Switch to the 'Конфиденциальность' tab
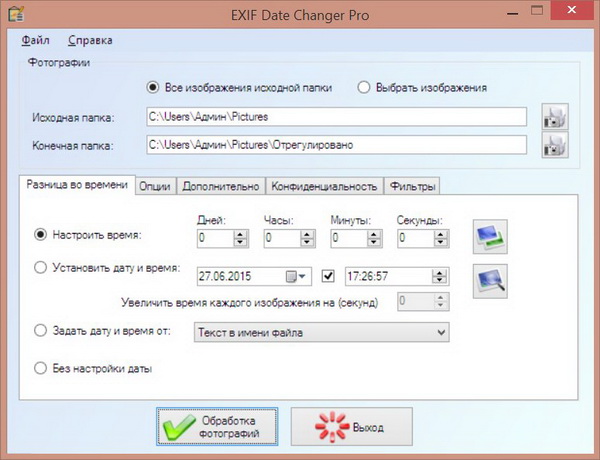This screenshot has width=600, height=460. coord(326,186)
